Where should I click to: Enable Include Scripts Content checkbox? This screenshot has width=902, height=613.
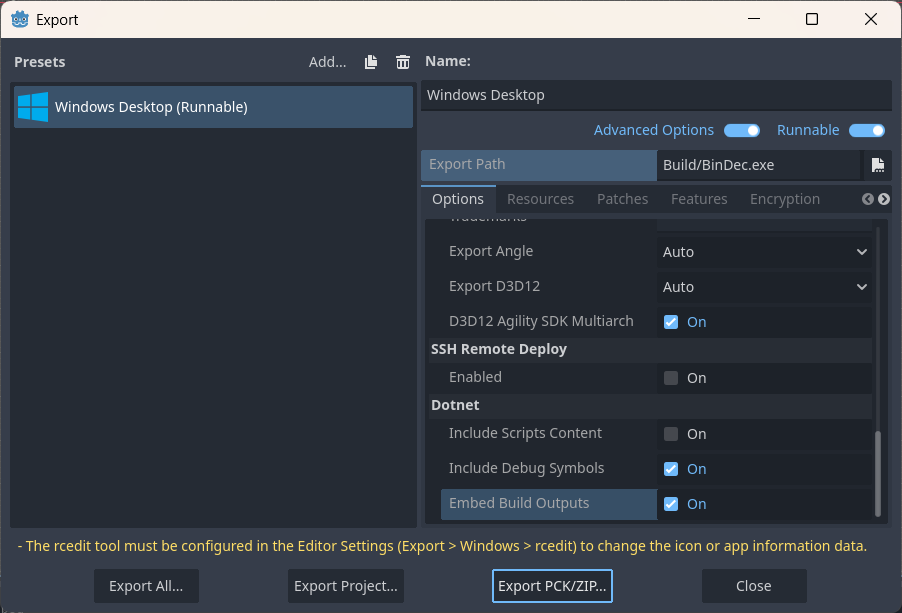pyautogui.click(x=671, y=434)
